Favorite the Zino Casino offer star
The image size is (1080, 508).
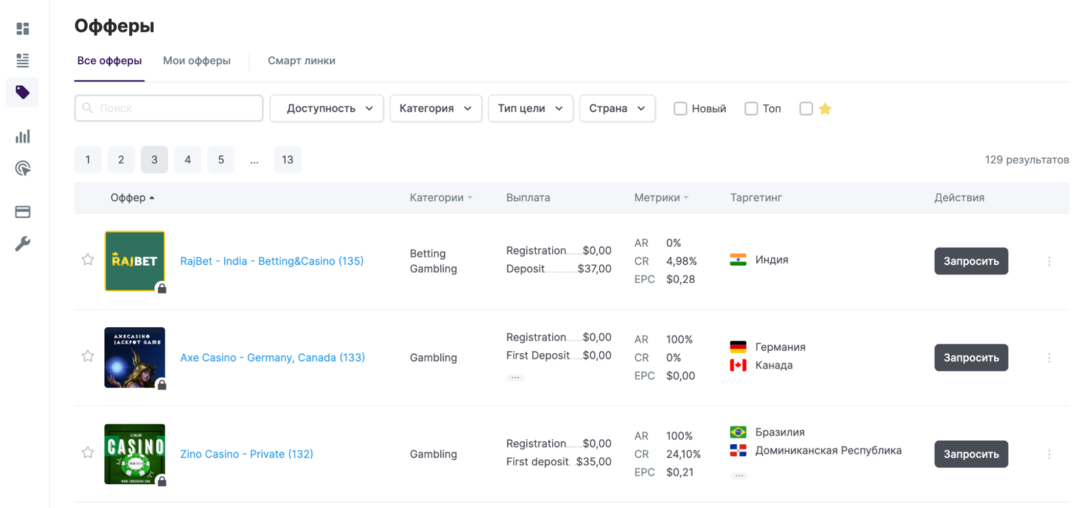pyautogui.click(x=87, y=452)
